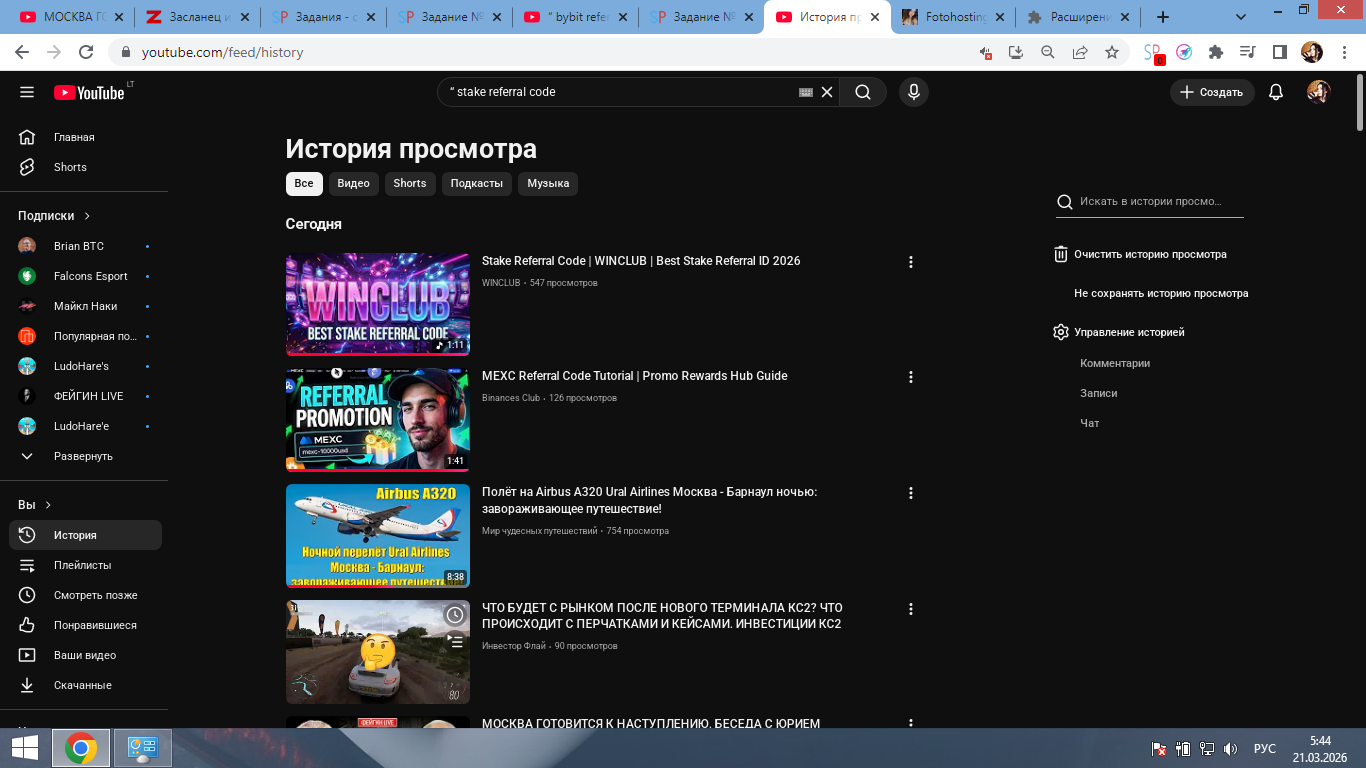Click the volume icon in system tray

1230,749
